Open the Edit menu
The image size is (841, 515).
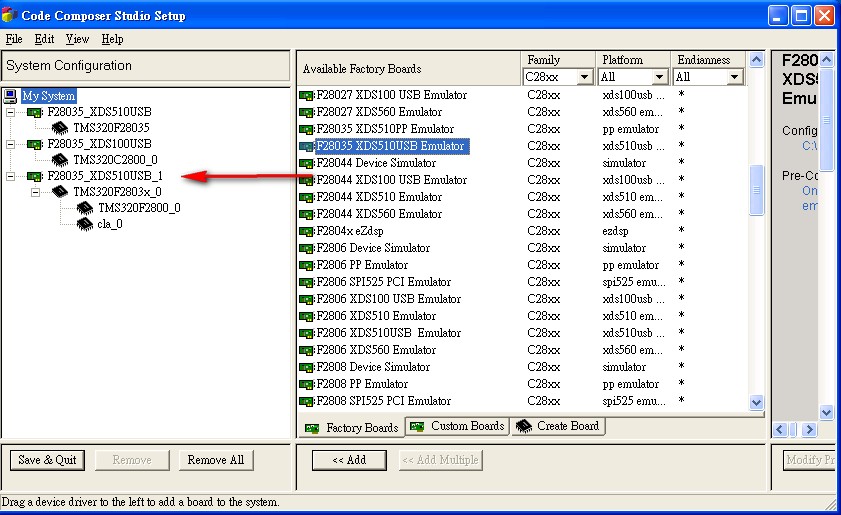pos(44,39)
